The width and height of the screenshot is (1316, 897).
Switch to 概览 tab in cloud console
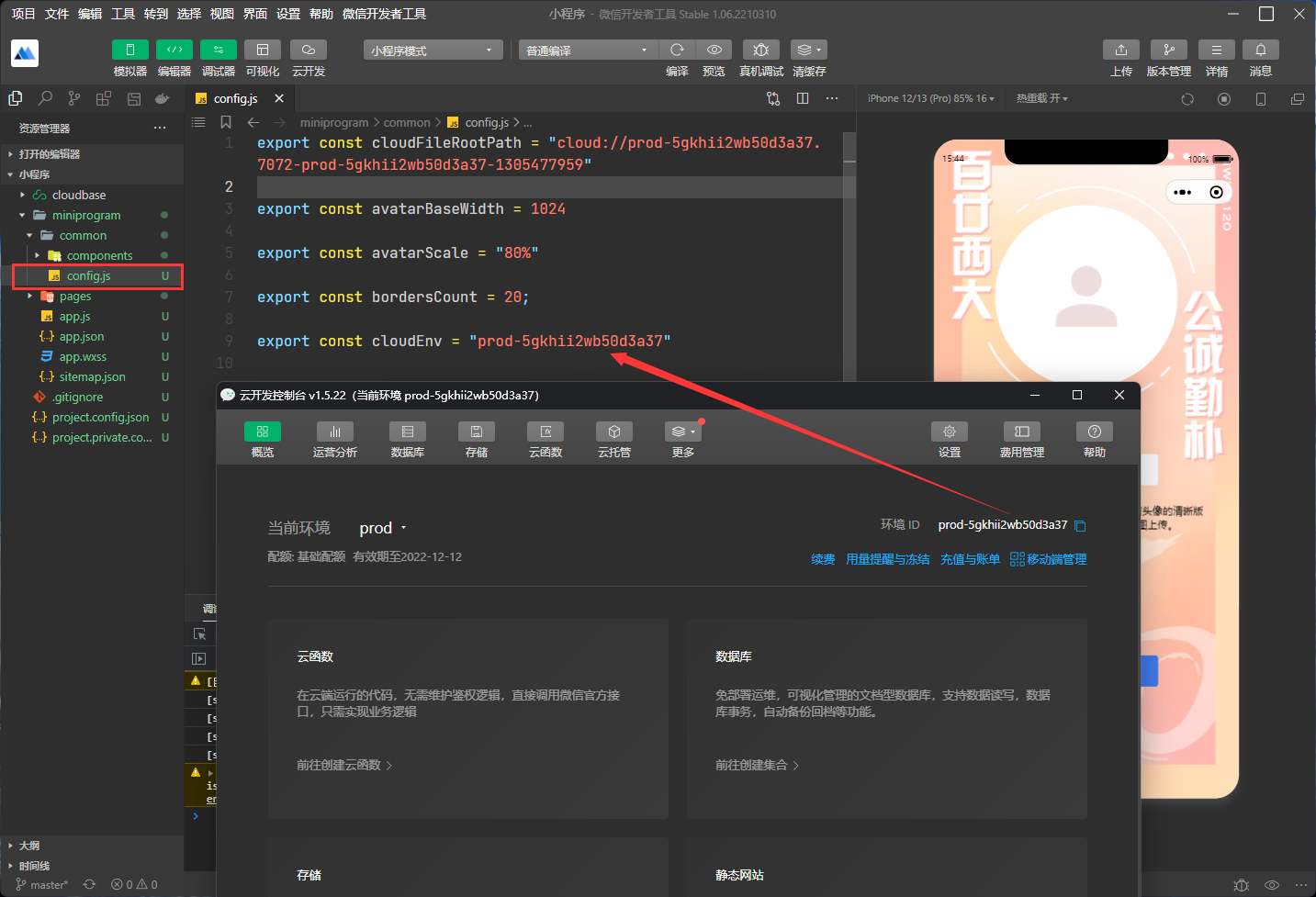[x=263, y=440]
